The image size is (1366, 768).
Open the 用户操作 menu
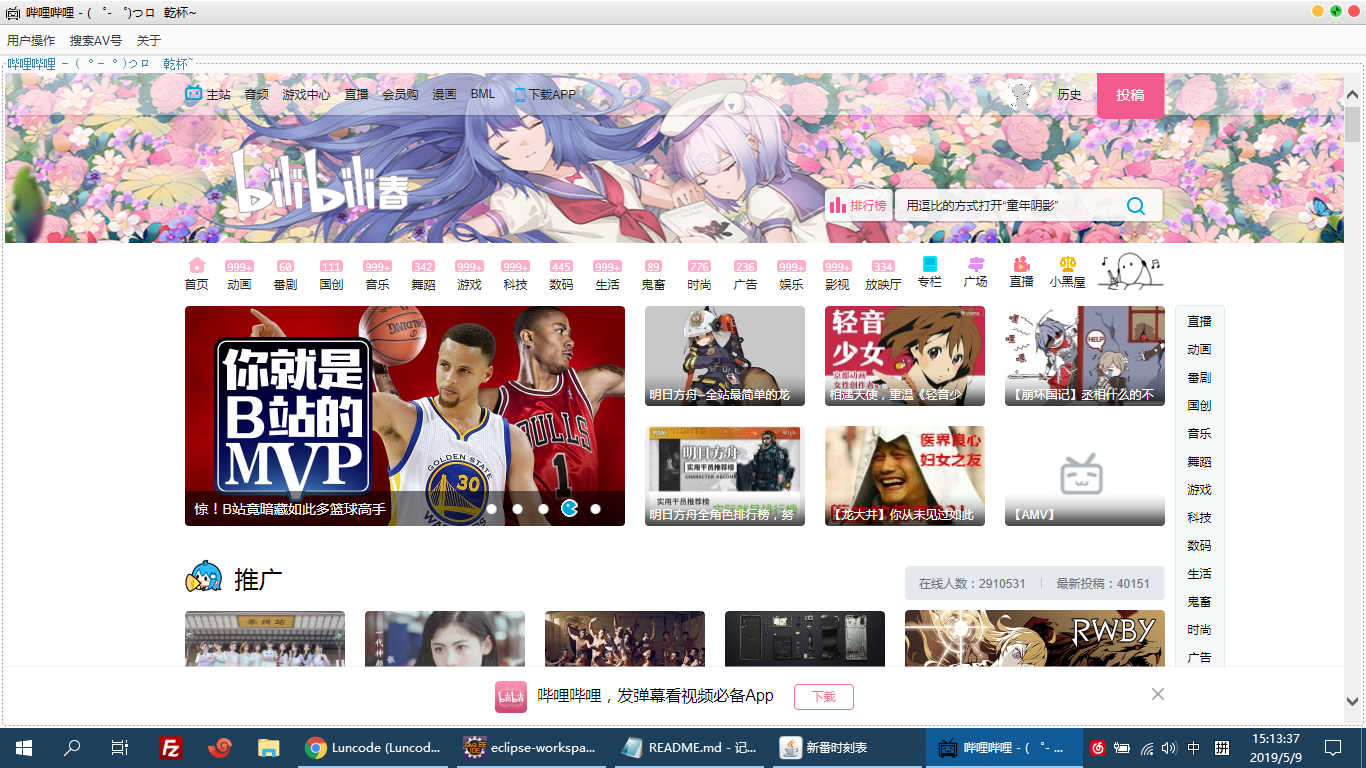point(31,41)
